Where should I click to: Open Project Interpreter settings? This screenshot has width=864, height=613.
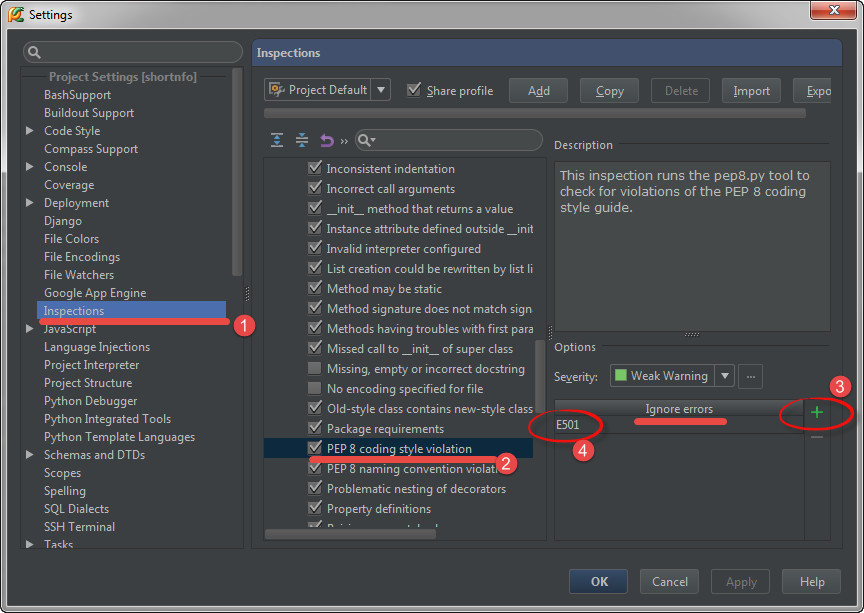[91, 365]
